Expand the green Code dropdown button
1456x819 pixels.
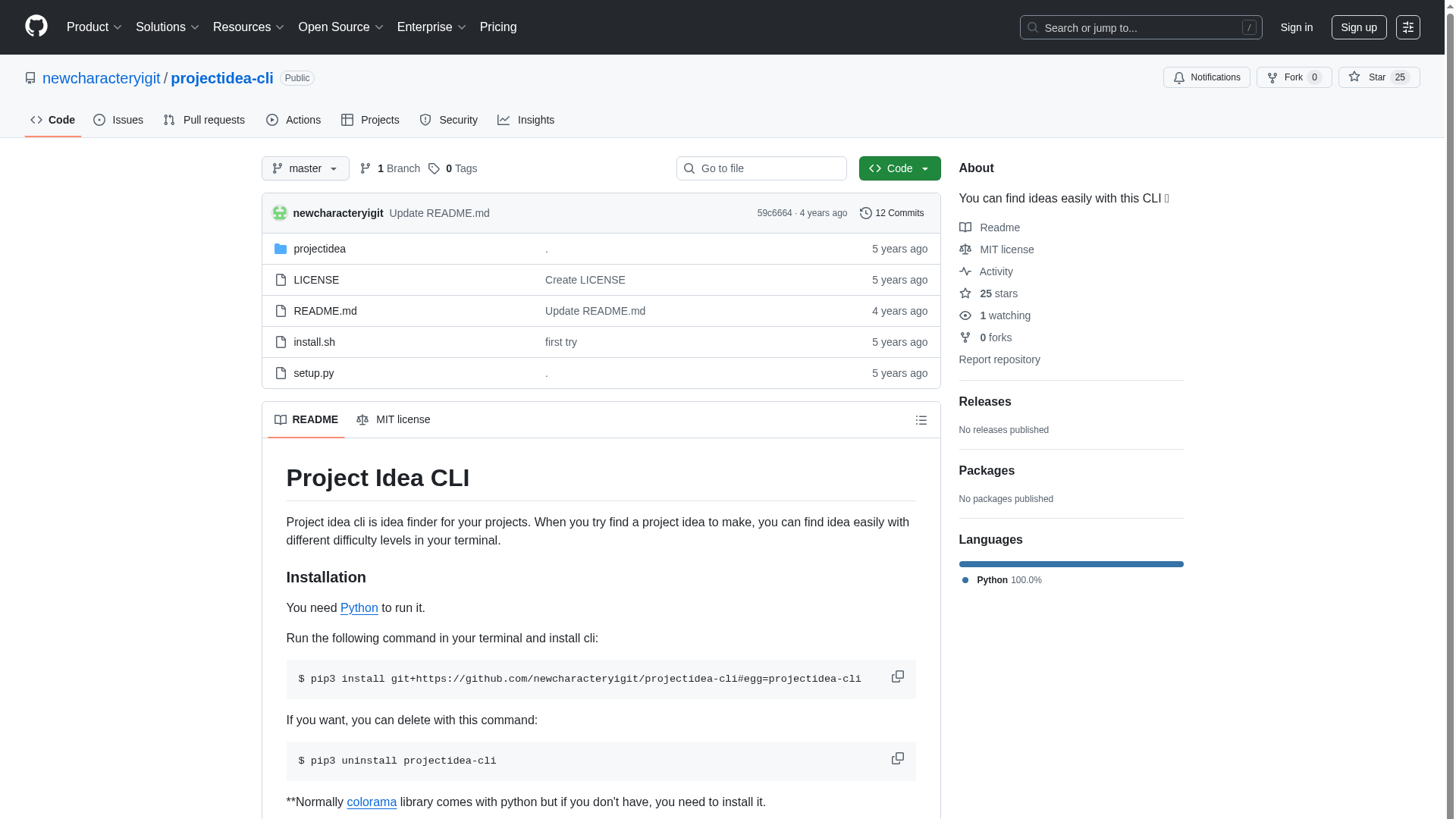pyautogui.click(x=899, y=168)
